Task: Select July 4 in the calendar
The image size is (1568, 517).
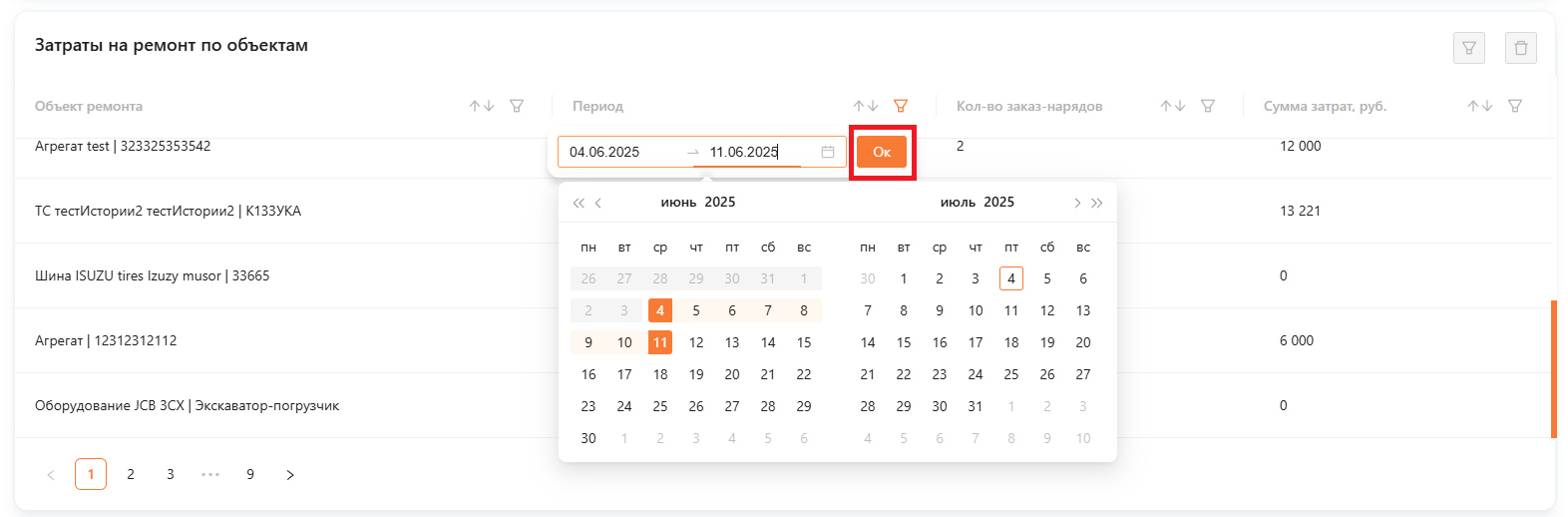Action: (1011, 278)
